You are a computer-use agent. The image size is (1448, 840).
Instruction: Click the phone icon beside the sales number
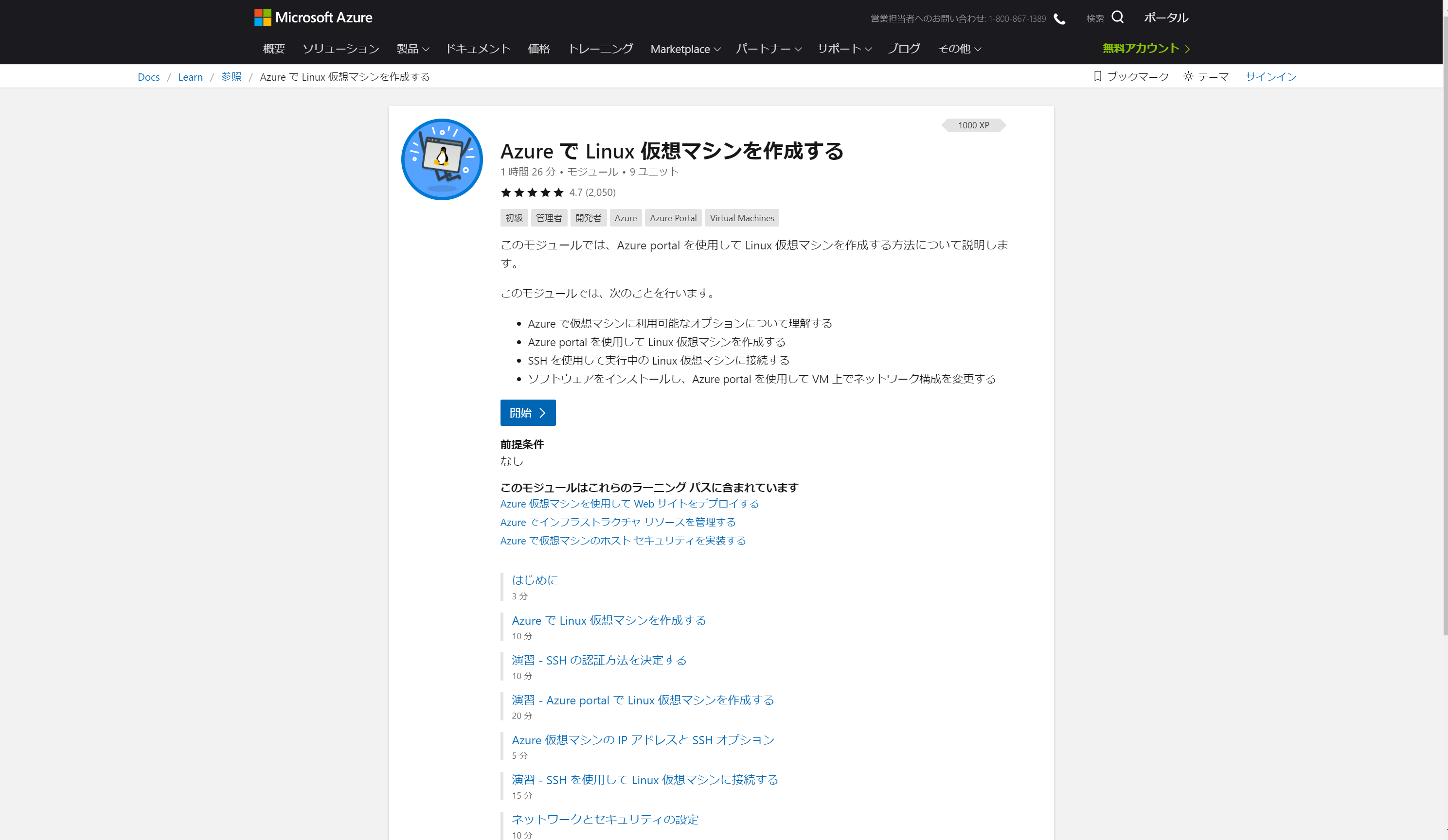pos(1059,19)
